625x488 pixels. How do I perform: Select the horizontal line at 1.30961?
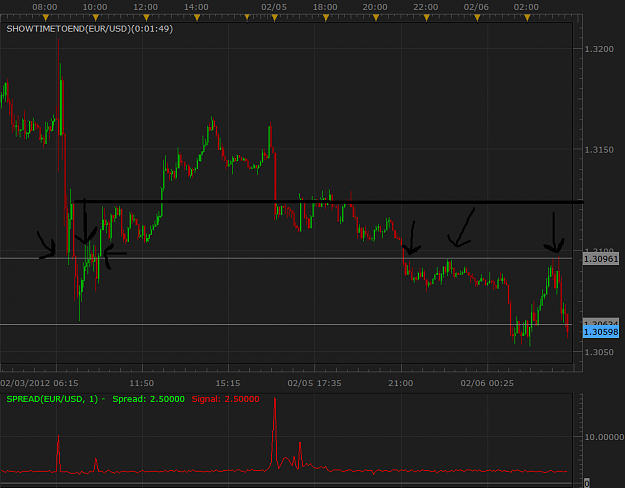coord(286,258)
